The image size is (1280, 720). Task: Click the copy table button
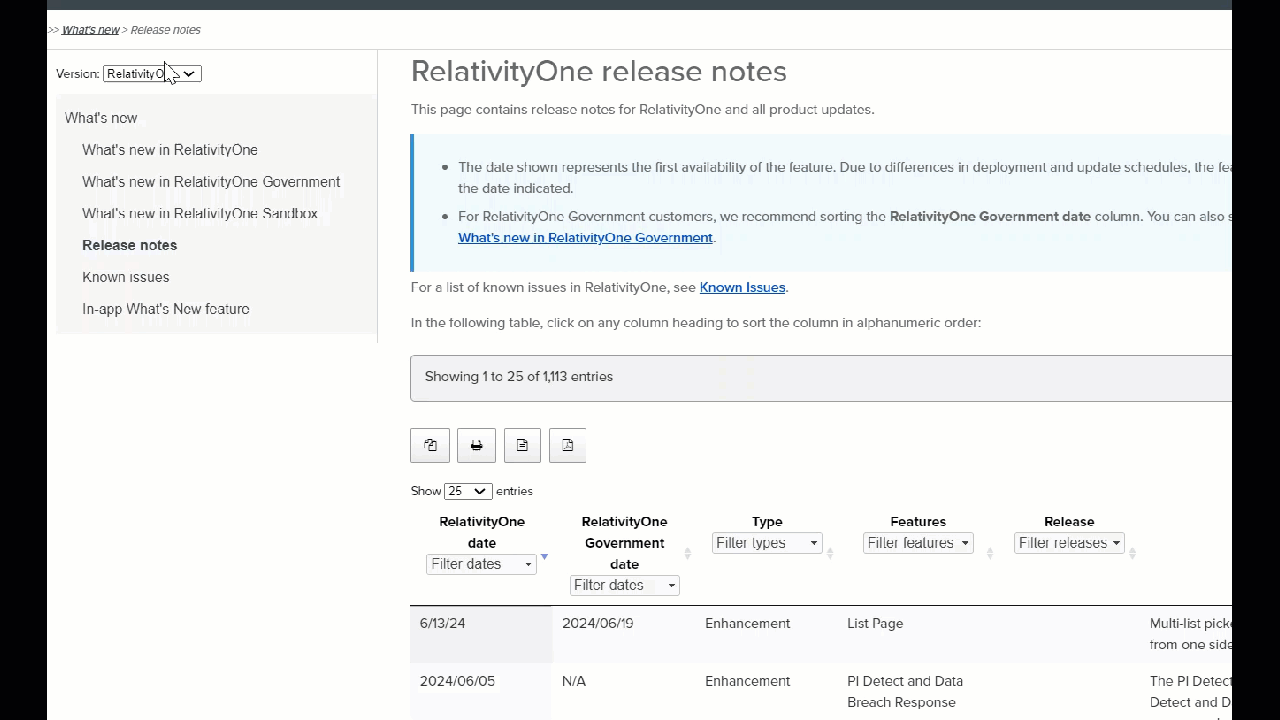(430, 445)
